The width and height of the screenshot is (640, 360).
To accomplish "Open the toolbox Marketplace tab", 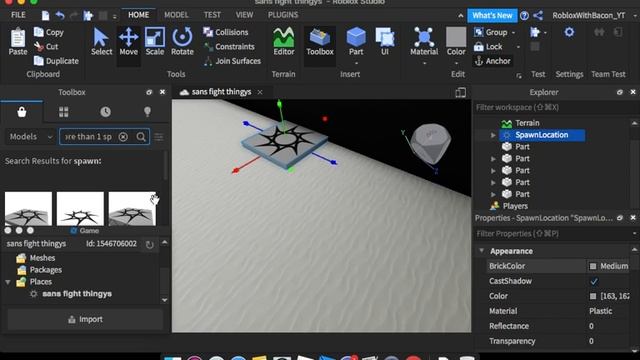I will pos(22,111).
